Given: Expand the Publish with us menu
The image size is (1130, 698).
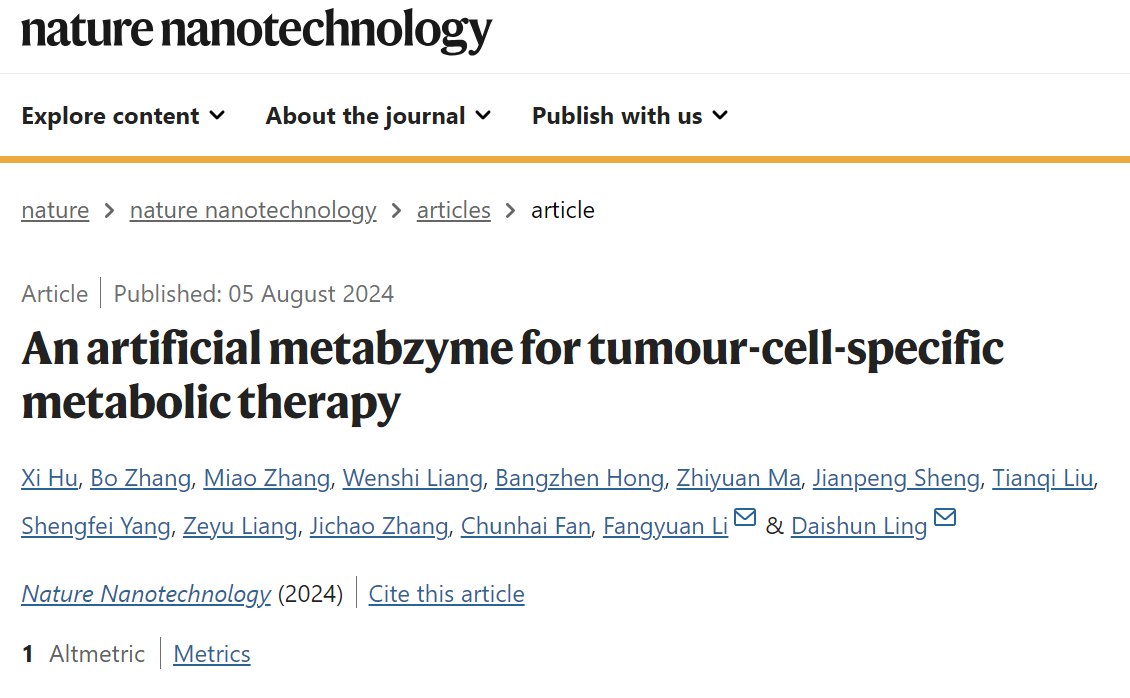Looking at the screenshot, I should (x=630, y=115).
